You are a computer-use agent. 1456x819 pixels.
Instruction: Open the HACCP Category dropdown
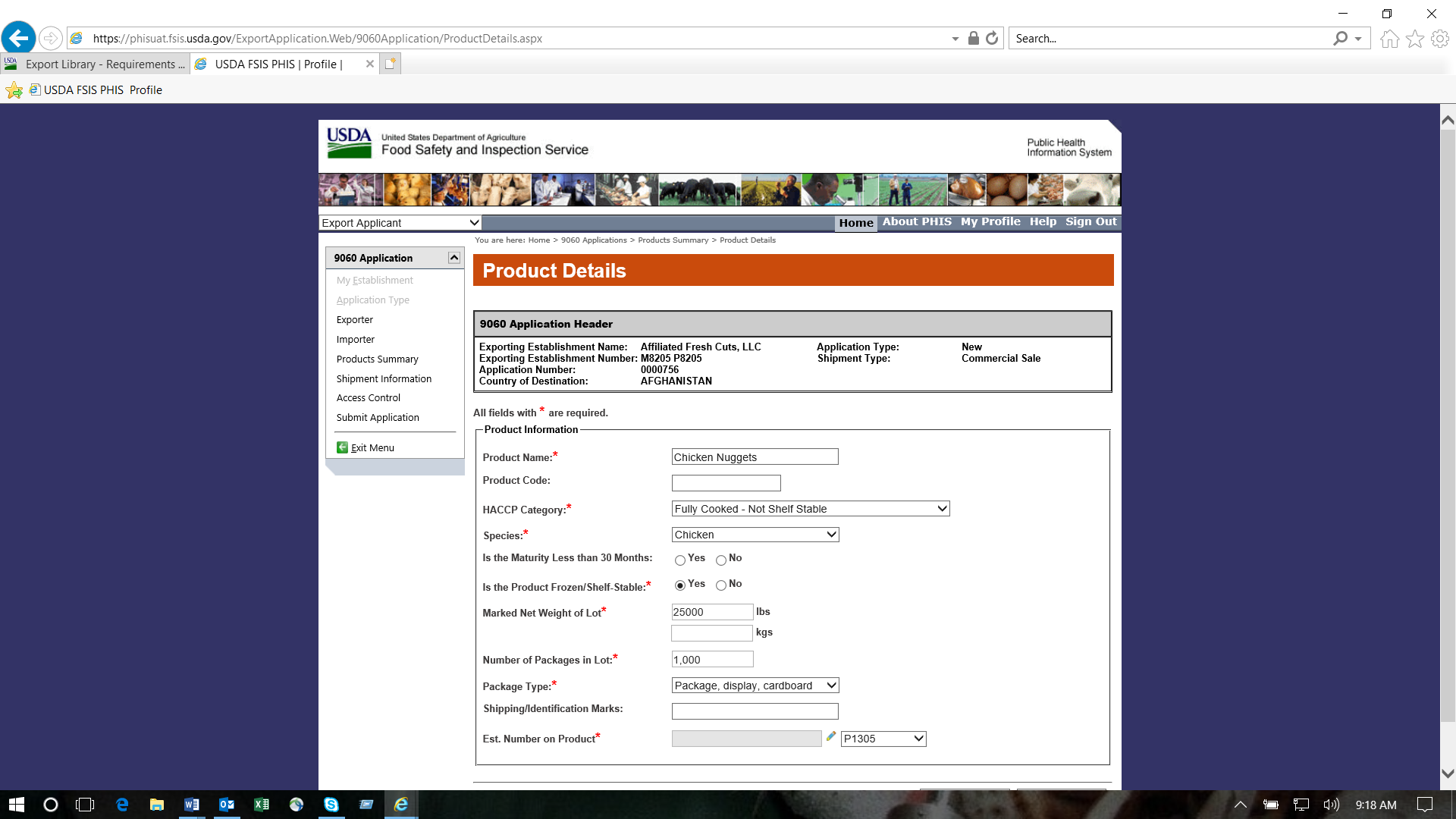(810, 509)
